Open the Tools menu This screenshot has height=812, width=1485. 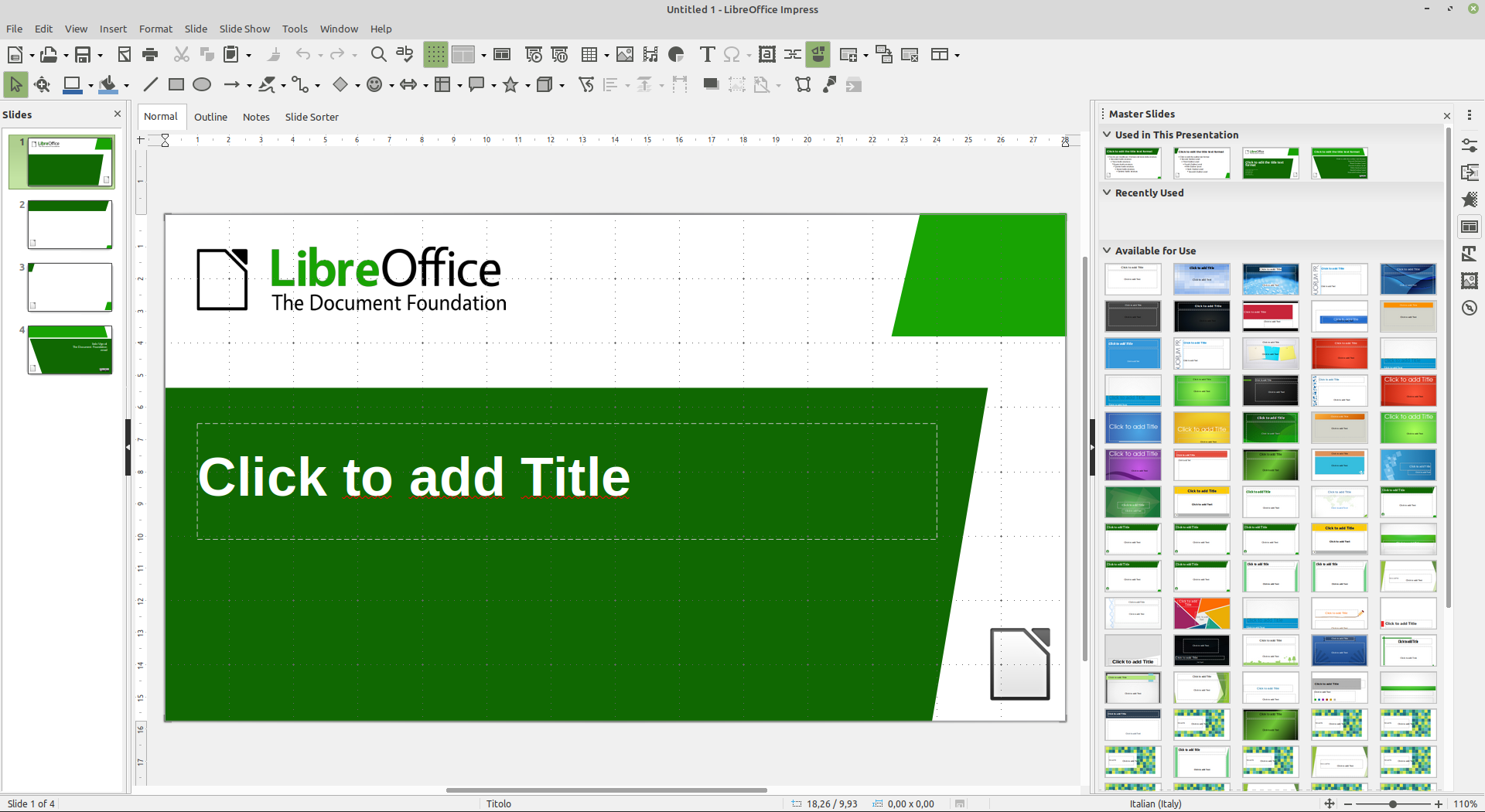[295, 29]
